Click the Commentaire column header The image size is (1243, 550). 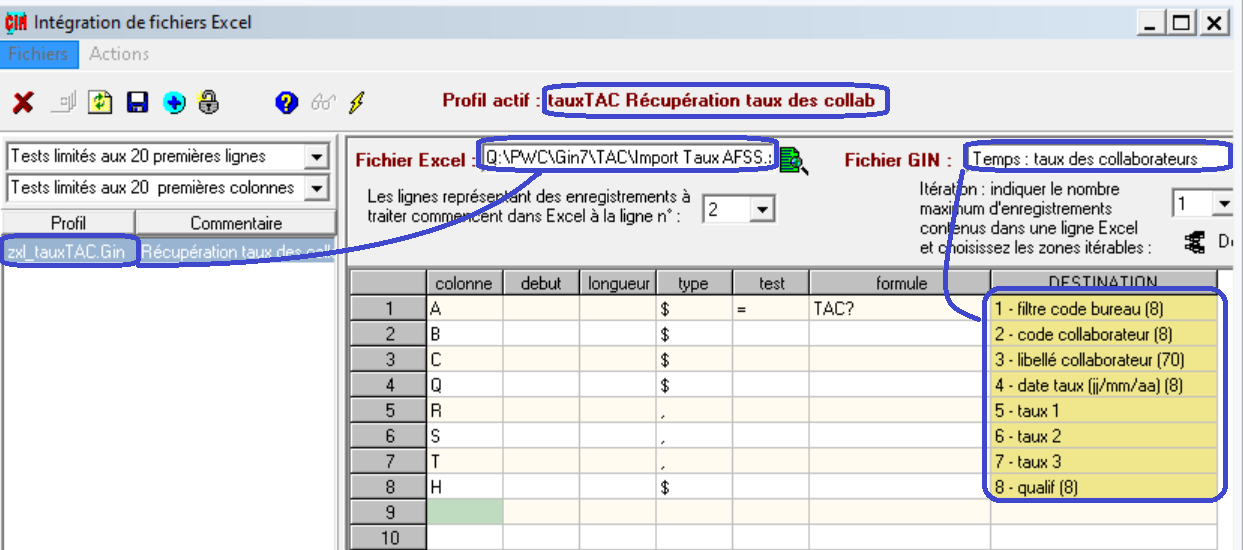235,223
